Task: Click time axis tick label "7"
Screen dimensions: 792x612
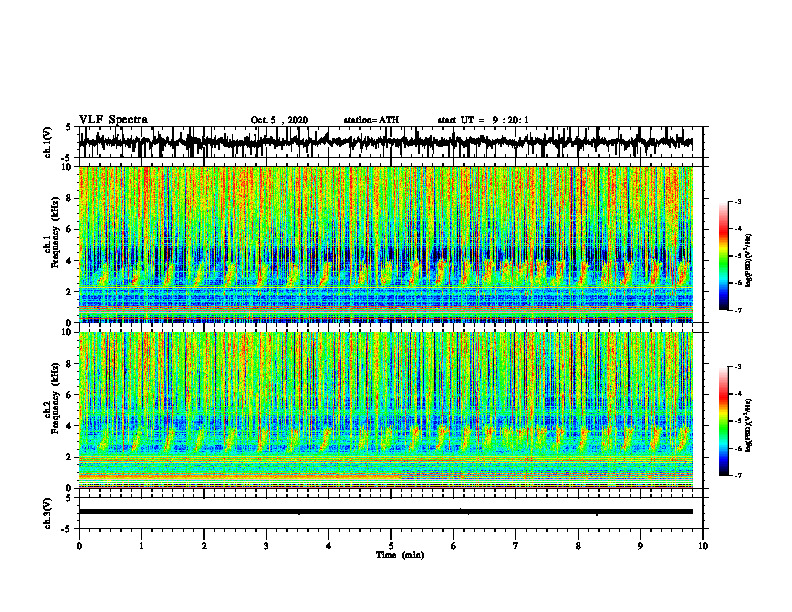Action: tap(516, 546)
